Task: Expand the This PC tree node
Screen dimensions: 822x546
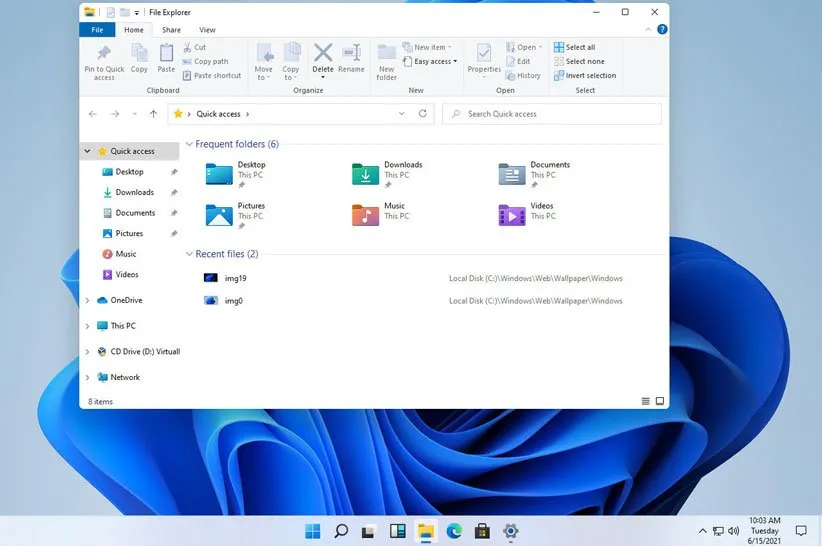Action: 88,326
